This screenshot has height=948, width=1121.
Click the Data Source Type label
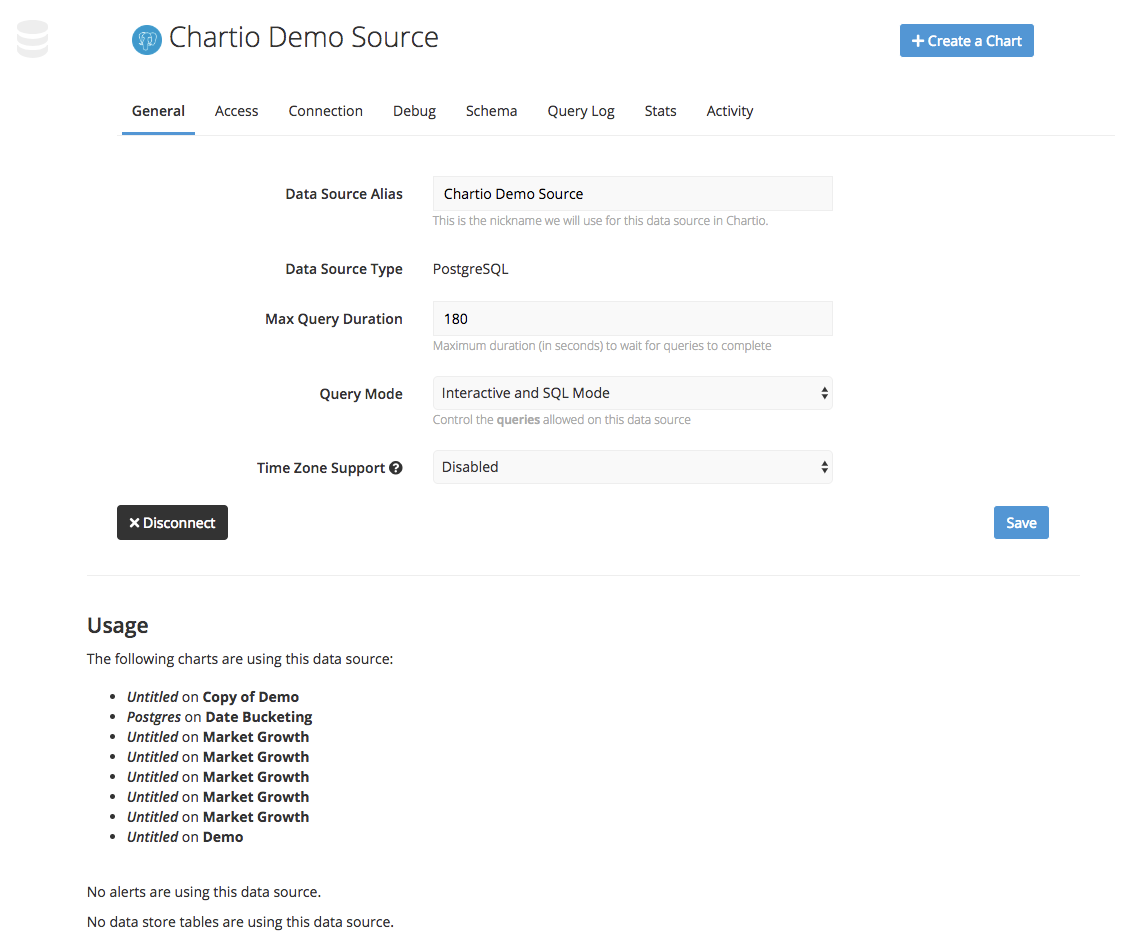point(344,269)
